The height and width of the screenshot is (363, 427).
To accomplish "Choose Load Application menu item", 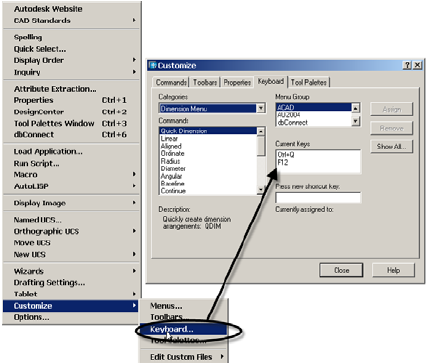I will 71,152.
